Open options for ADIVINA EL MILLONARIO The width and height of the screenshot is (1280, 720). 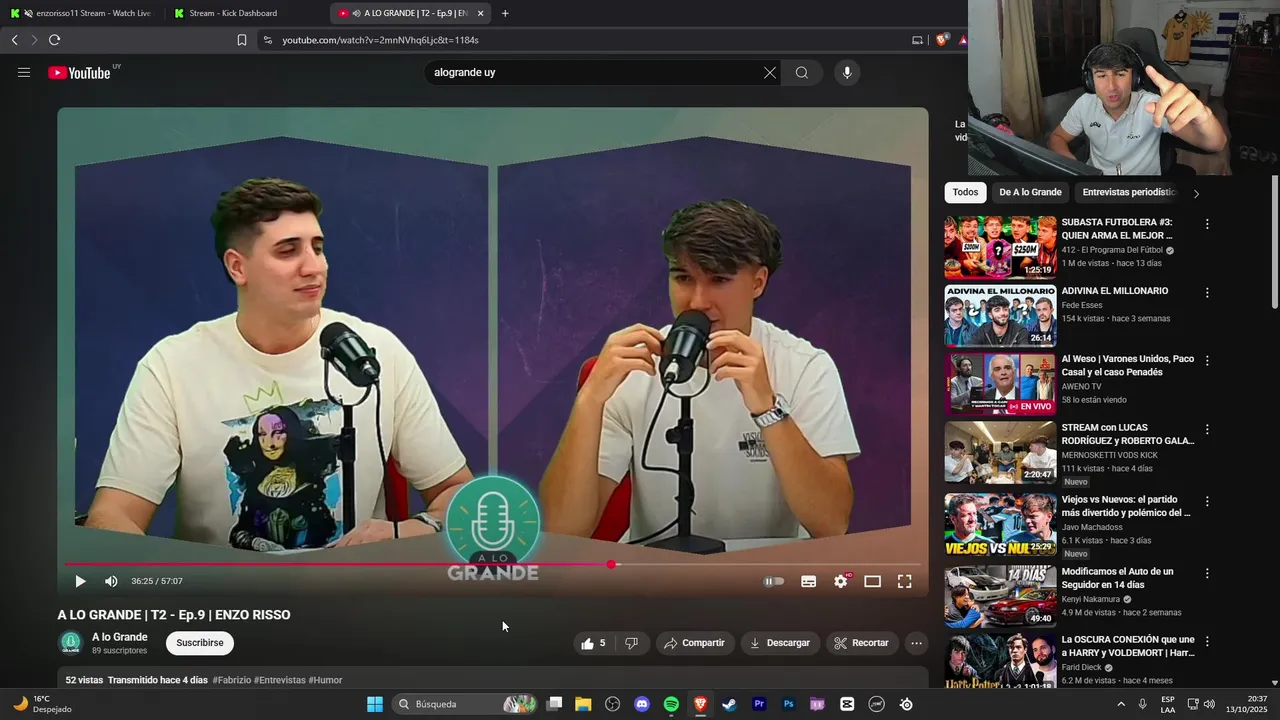pyautogui.click(x=1207, y=294)
